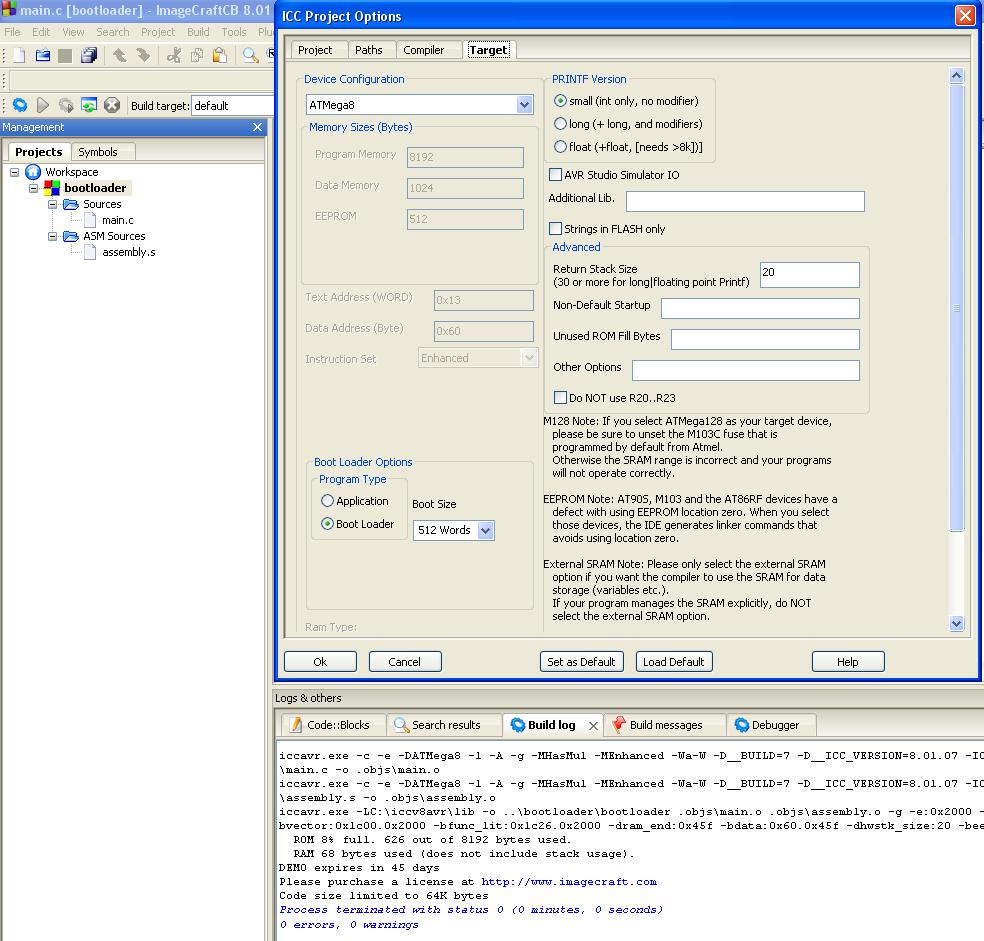Click the Set as Default button
The image size is (984, 941).
[x=581, y=662]
